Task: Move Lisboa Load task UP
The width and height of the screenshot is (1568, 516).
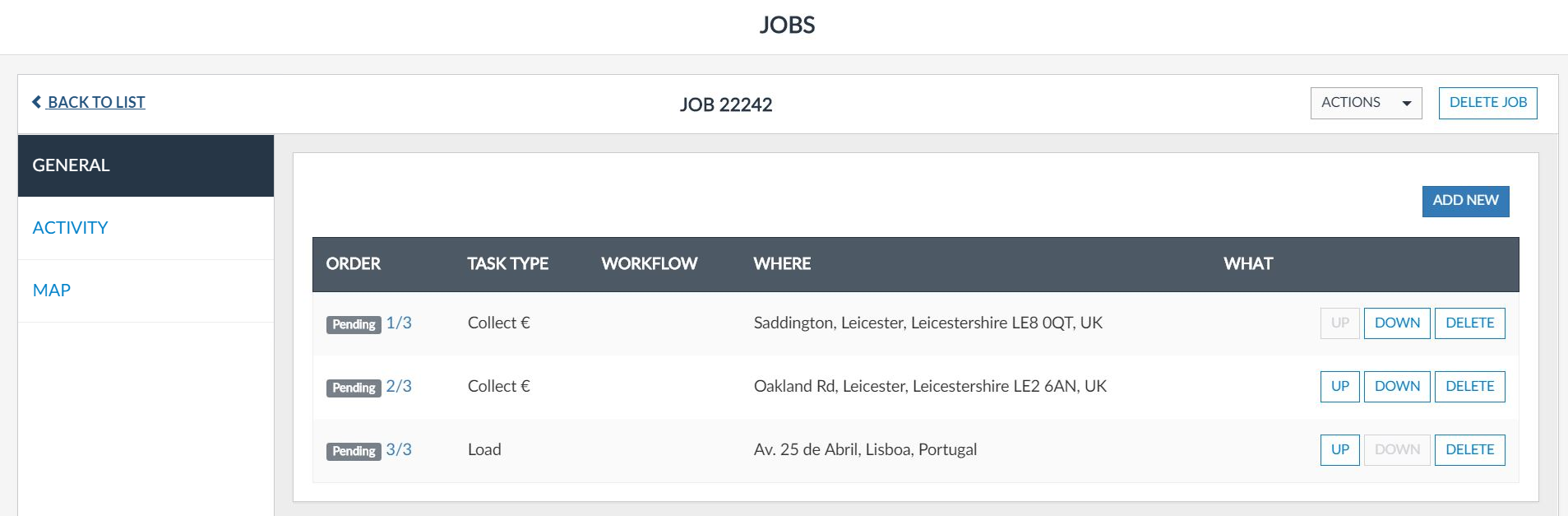Action: pyautogui.click(x=1339, y=450)
